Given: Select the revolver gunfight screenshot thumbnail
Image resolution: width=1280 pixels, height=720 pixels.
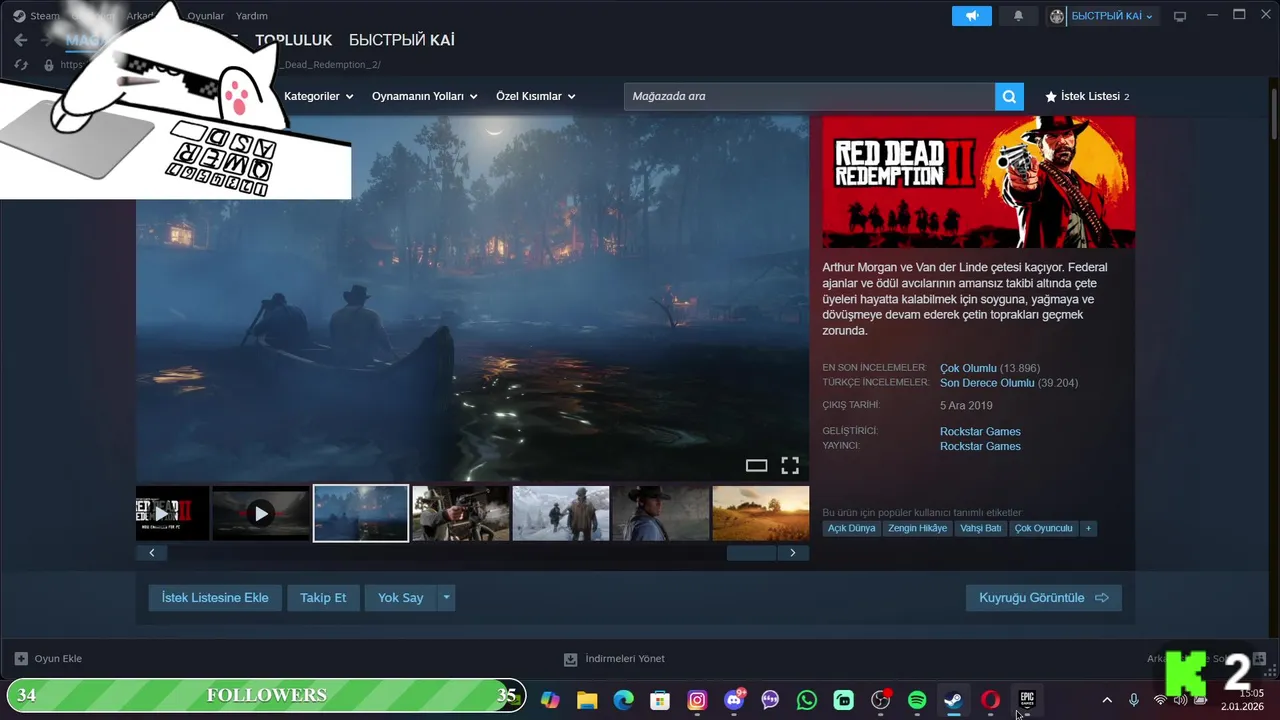Looking at the screenshot, I should pos(461,514).
